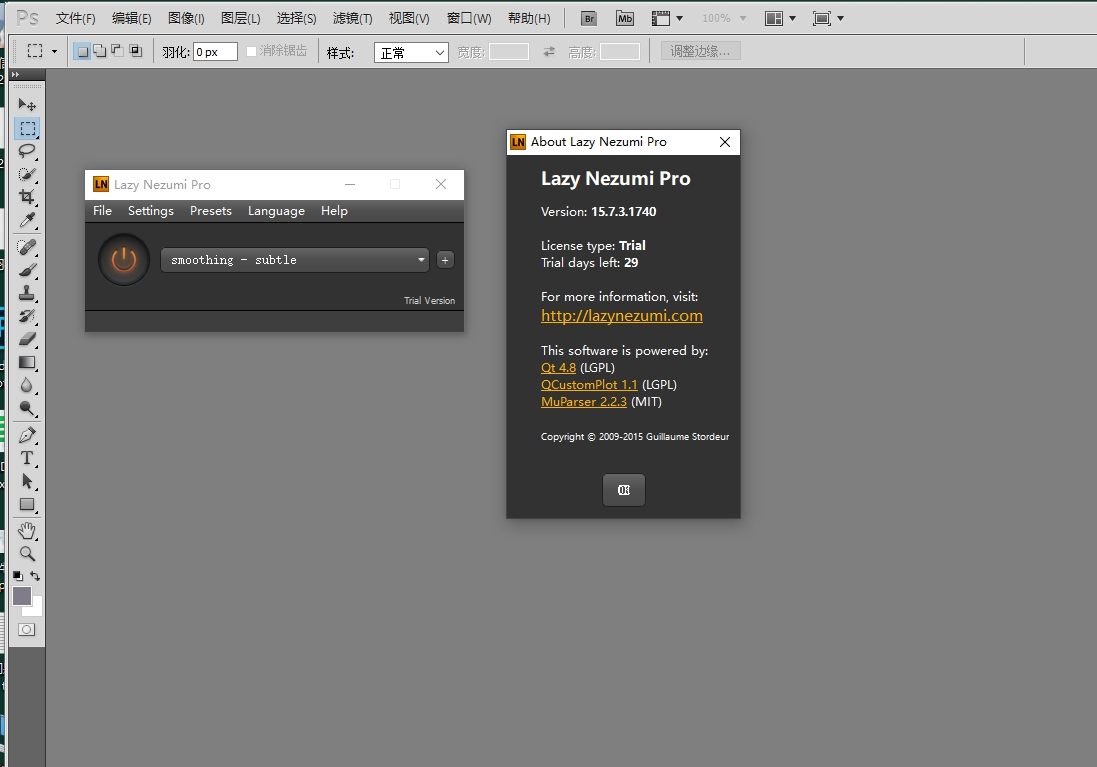Select the Pen tool

[x=27, y=435]
